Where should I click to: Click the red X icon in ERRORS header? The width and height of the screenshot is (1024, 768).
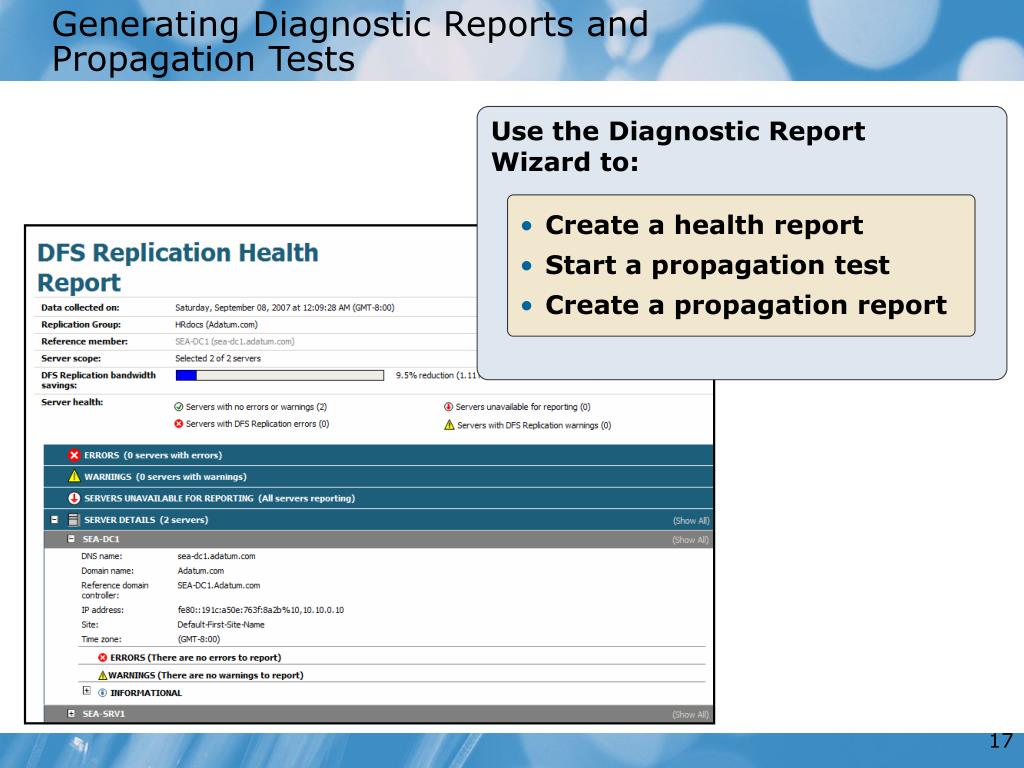pos(74,455)
